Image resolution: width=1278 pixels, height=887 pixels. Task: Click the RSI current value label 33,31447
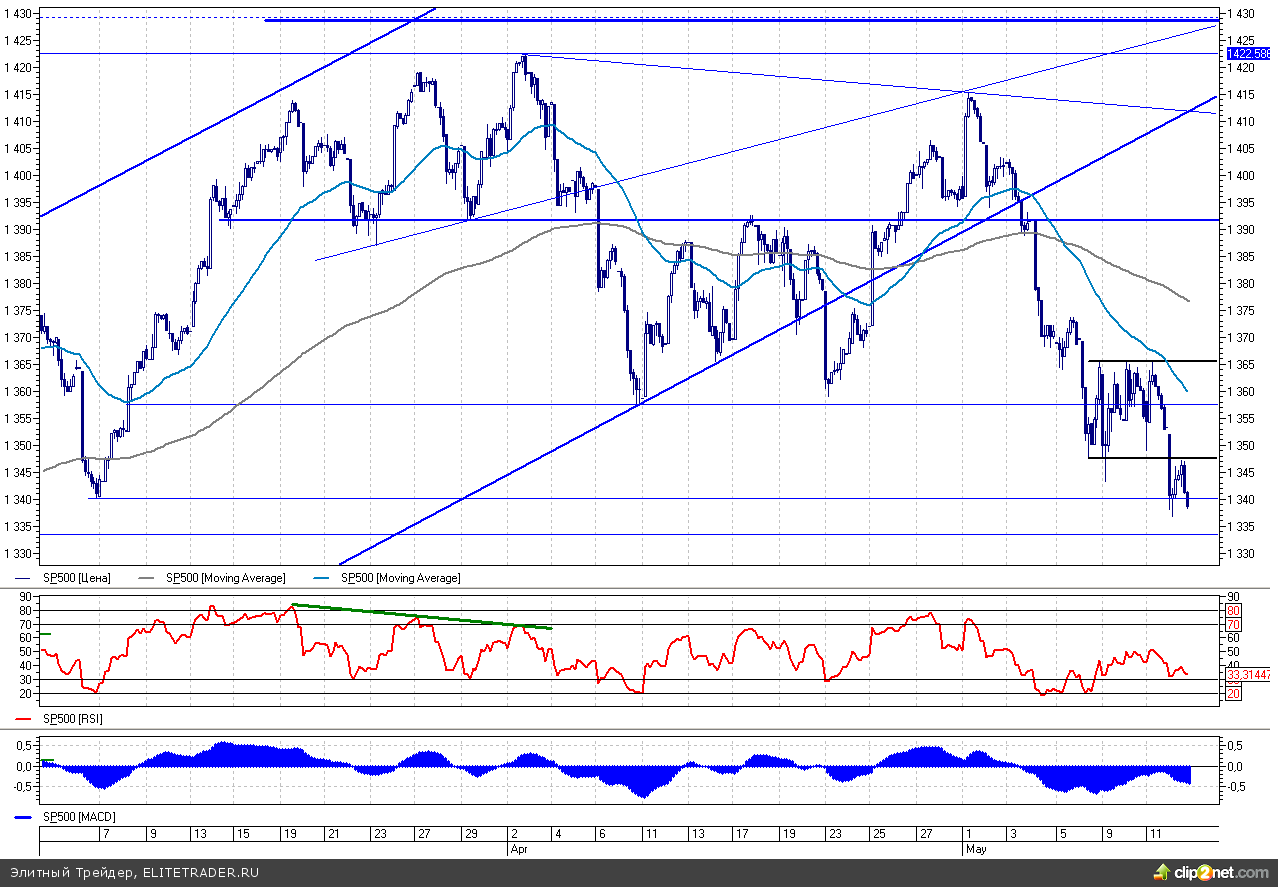[1250, 676]
